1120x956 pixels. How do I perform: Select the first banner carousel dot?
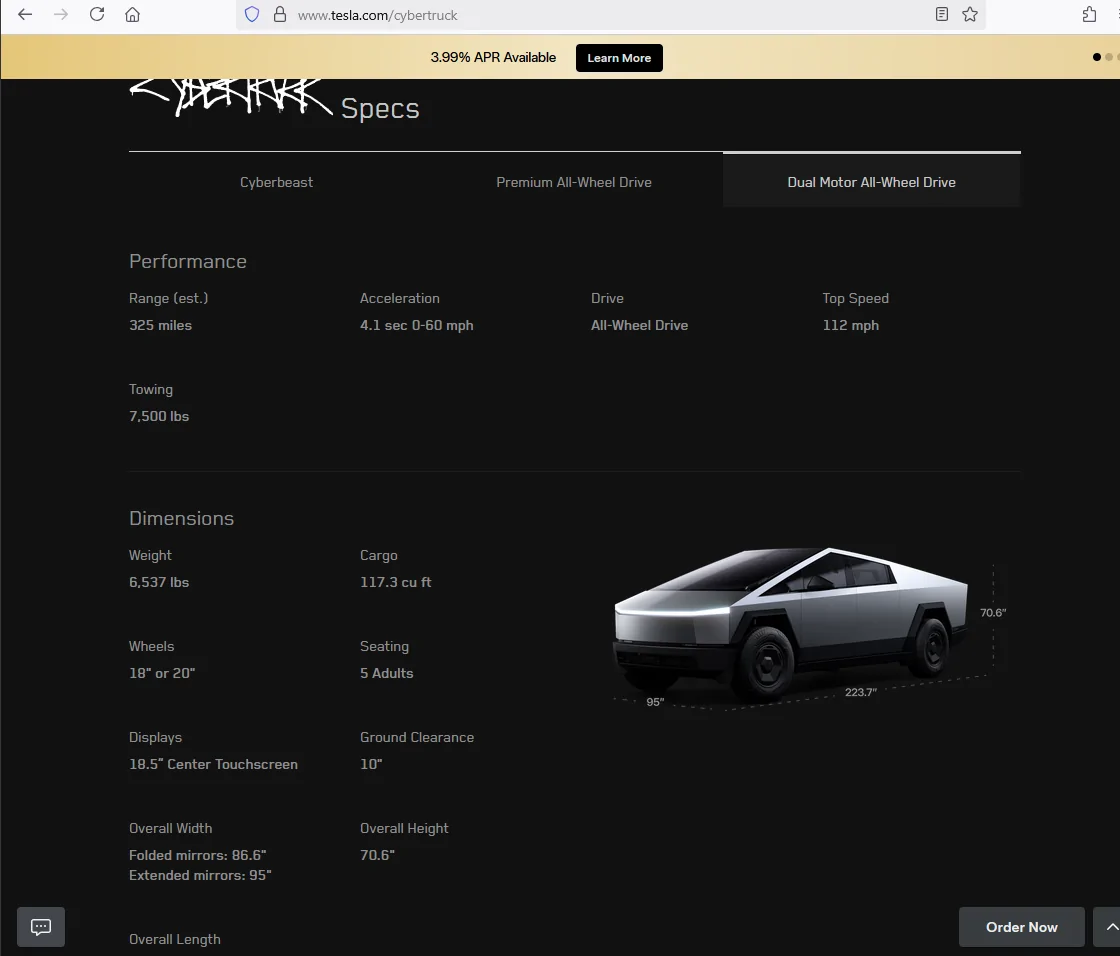coord(1096,57)
